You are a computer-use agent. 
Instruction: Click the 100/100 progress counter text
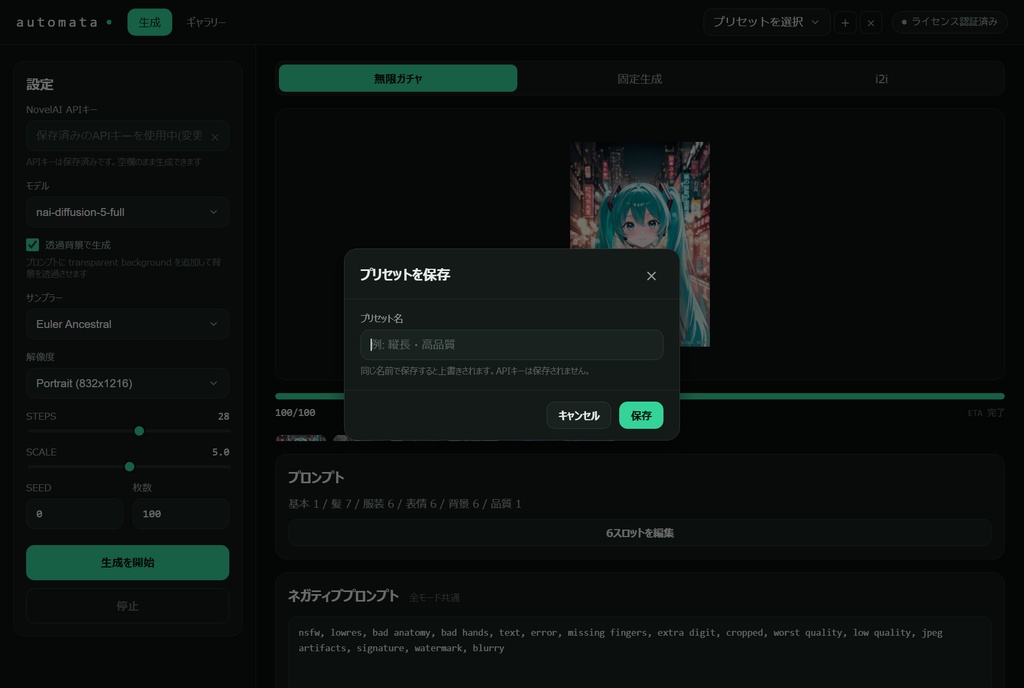pos(295,413)
